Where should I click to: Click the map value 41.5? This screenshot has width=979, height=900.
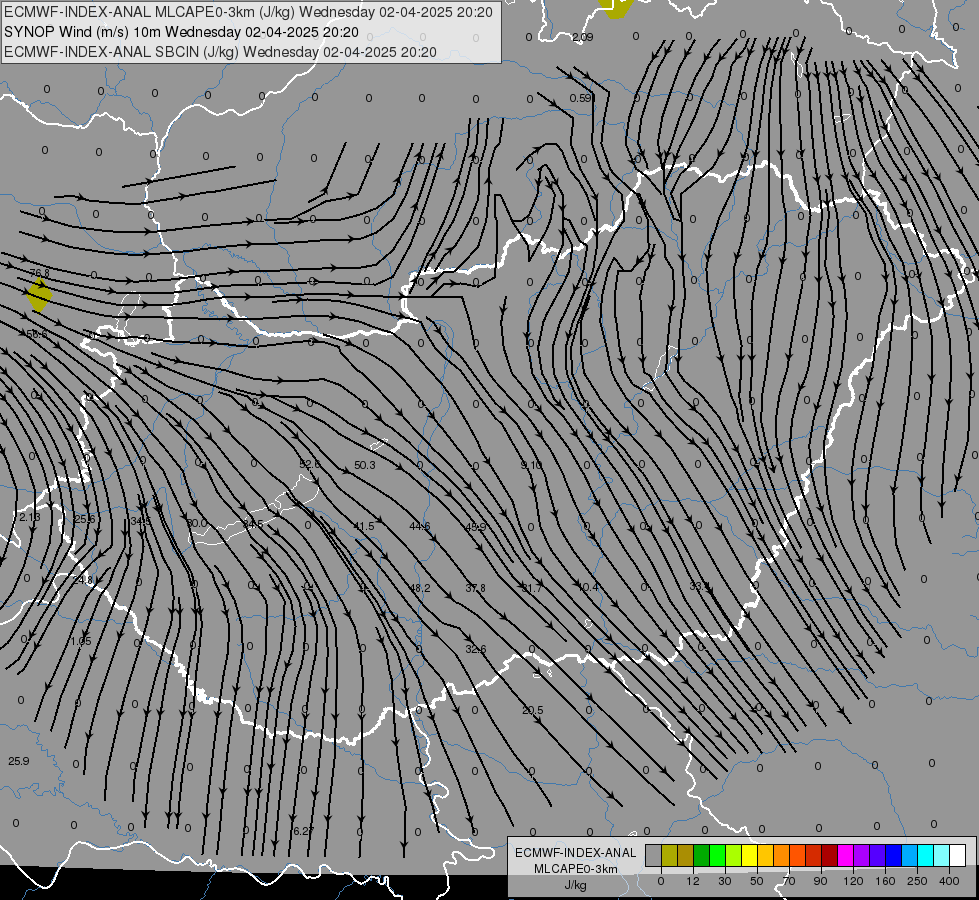tap(364, 526)
